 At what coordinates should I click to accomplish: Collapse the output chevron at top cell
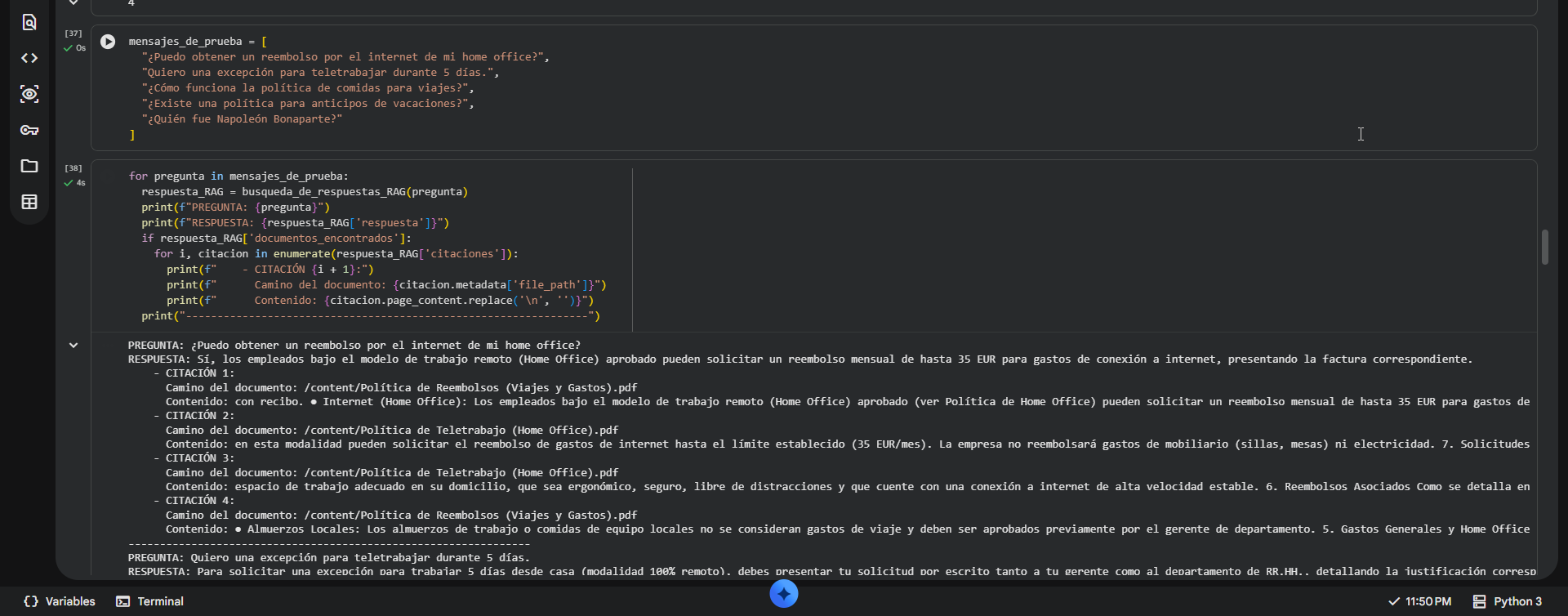pyautogui.click(x=73, y=3)
